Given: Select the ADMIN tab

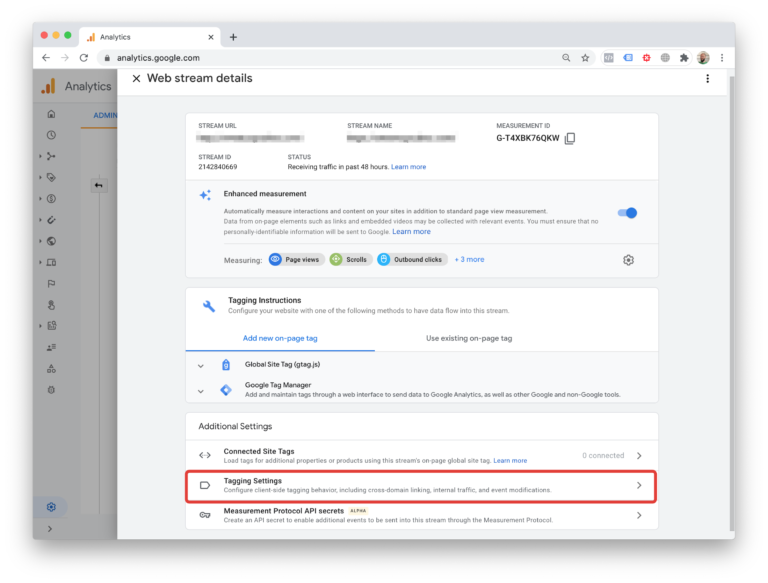Looking at the screenshot, I should pos(105,116).
